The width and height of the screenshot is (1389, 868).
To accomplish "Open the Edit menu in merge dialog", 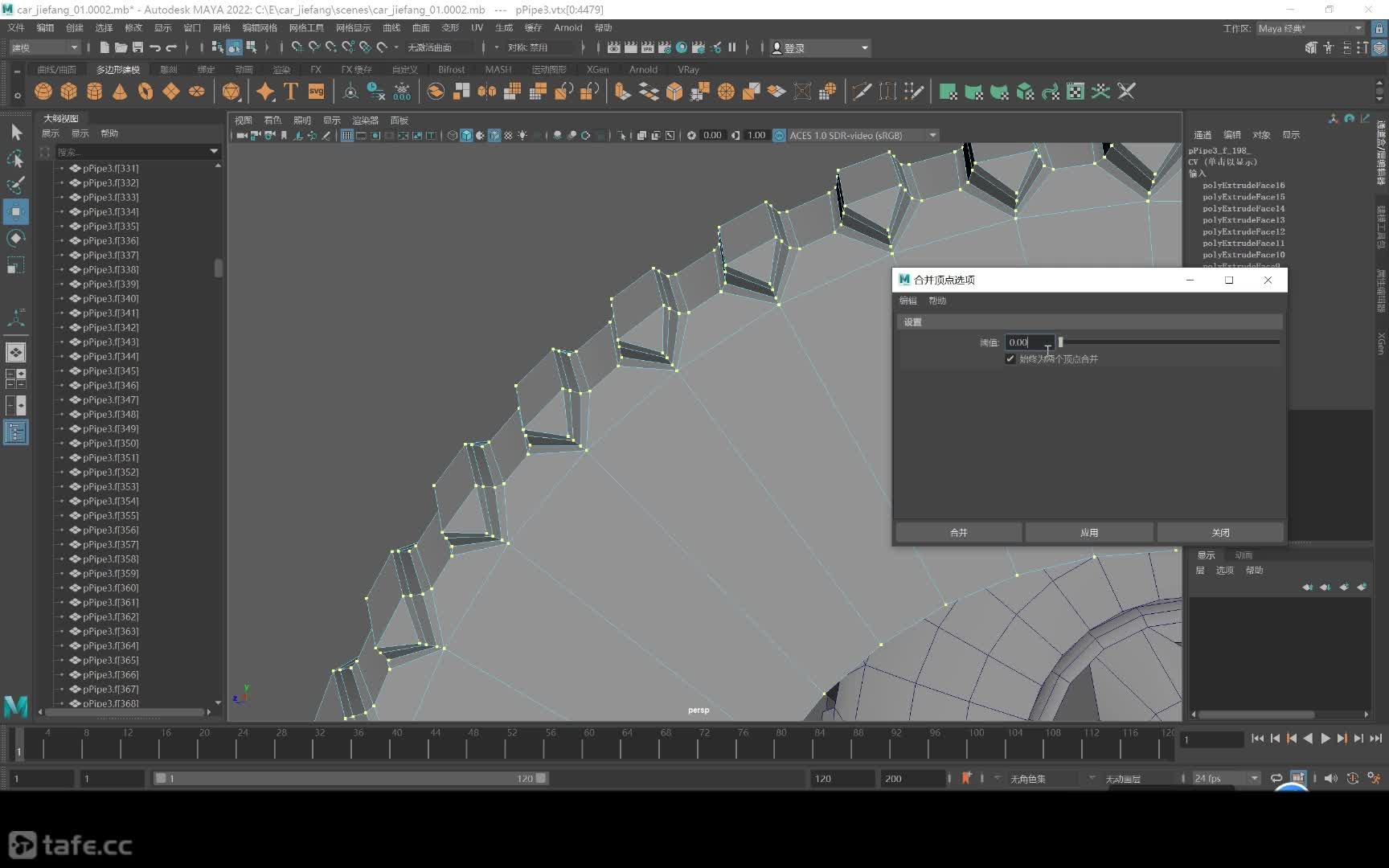I will click(x=908, y=301).
